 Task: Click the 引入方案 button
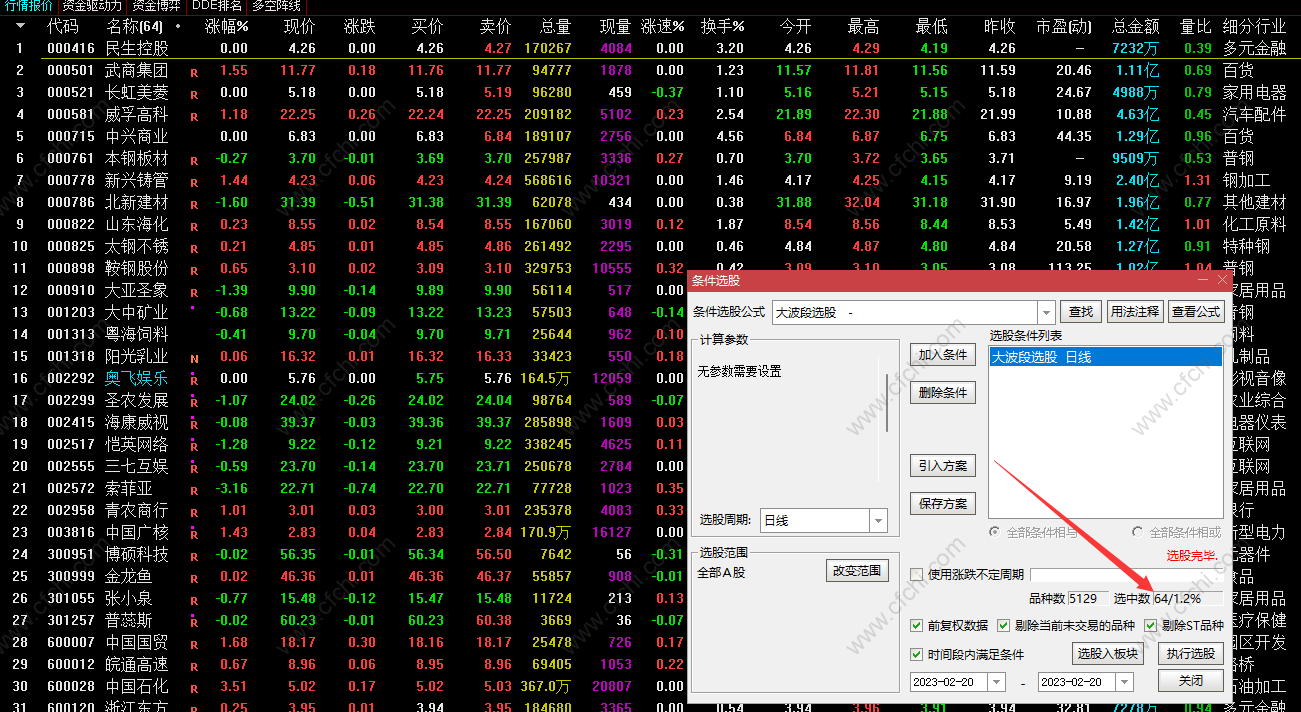942,466
